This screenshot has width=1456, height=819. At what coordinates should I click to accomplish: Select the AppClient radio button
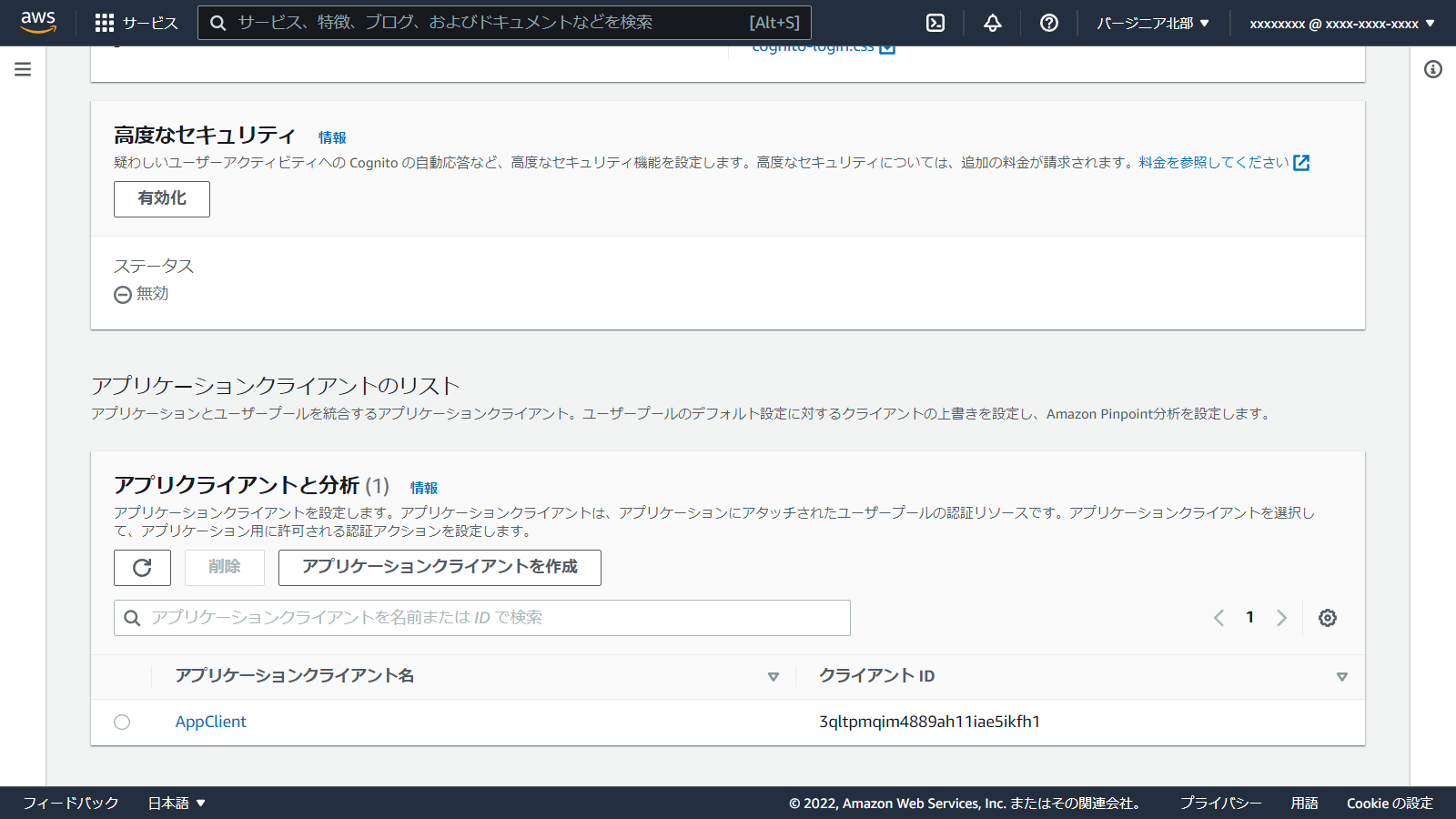tap(123, 722)
